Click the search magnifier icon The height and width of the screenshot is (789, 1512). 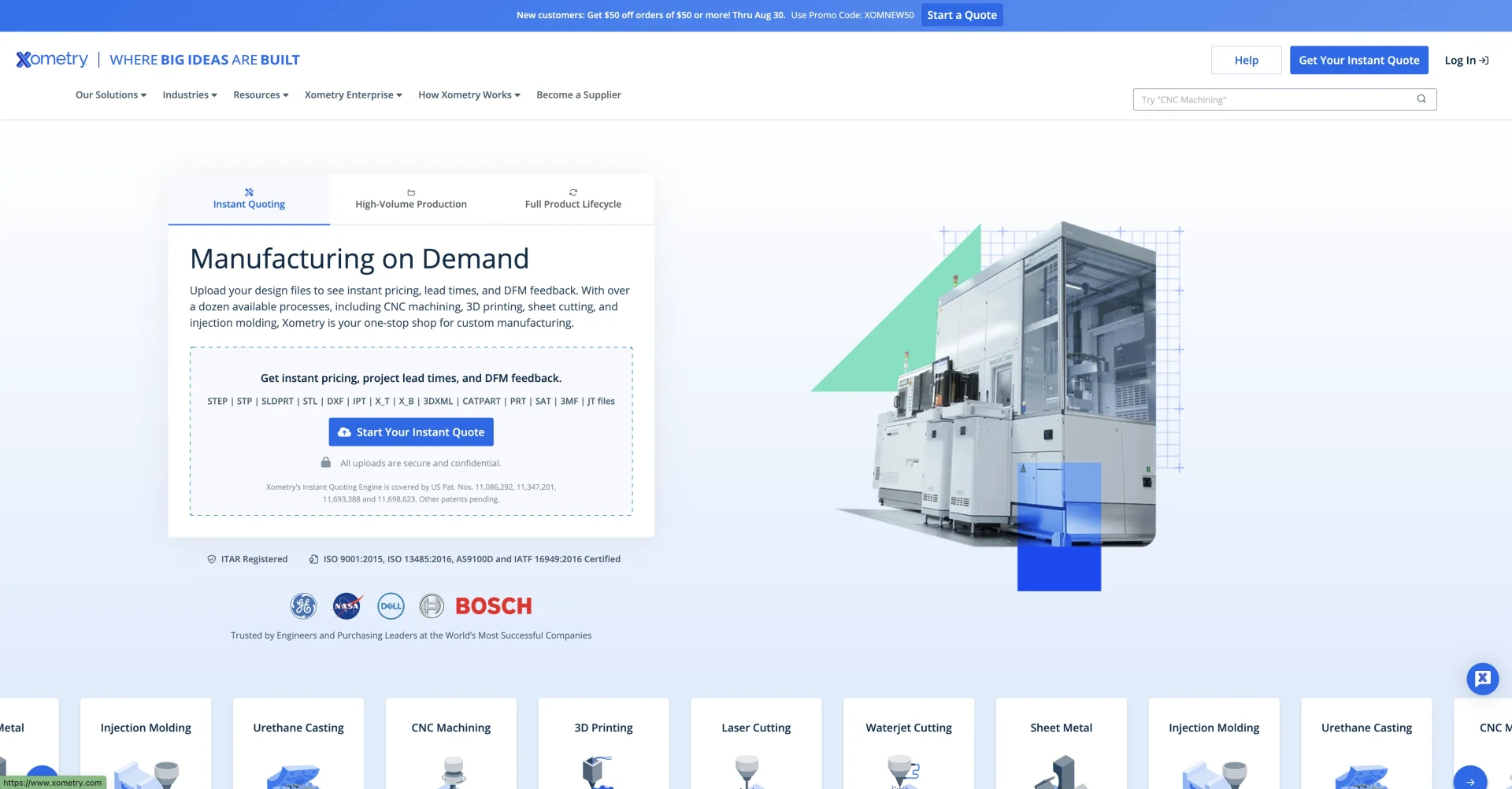point(1421,99)
